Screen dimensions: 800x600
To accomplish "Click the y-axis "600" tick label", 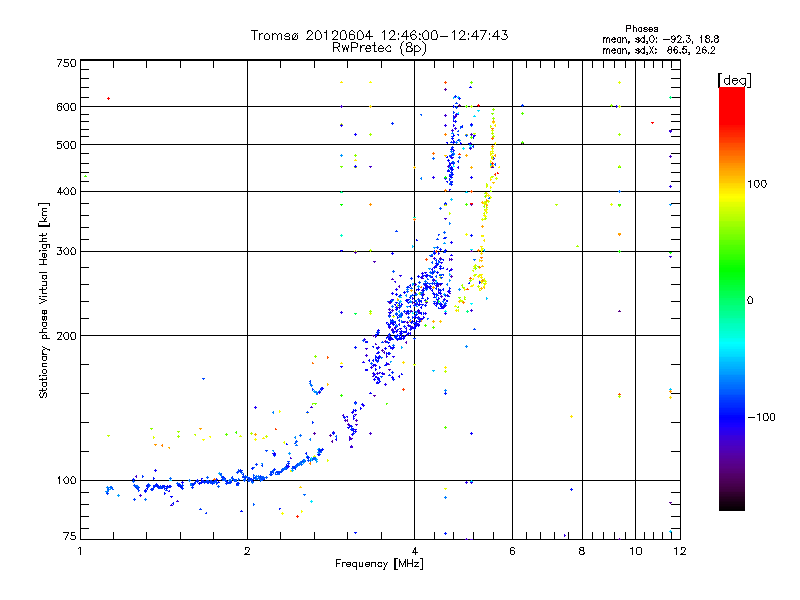I will tap(66, 107).
